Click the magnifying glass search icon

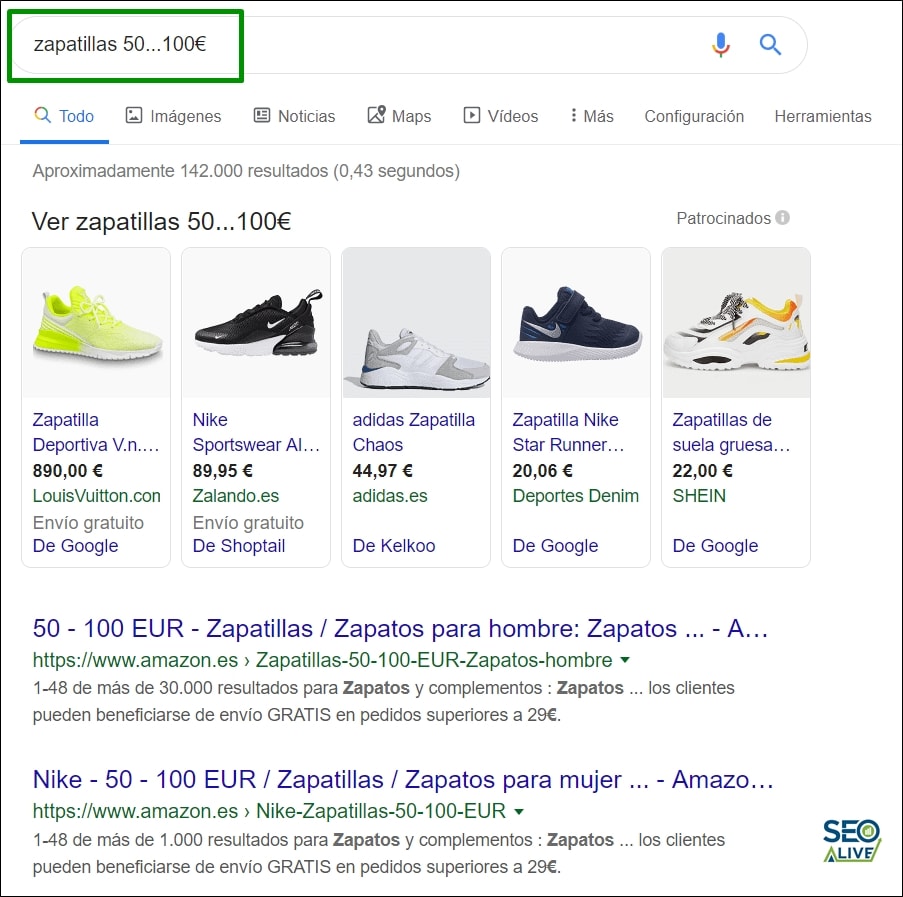pyautogui.click(x=770, y=44)
